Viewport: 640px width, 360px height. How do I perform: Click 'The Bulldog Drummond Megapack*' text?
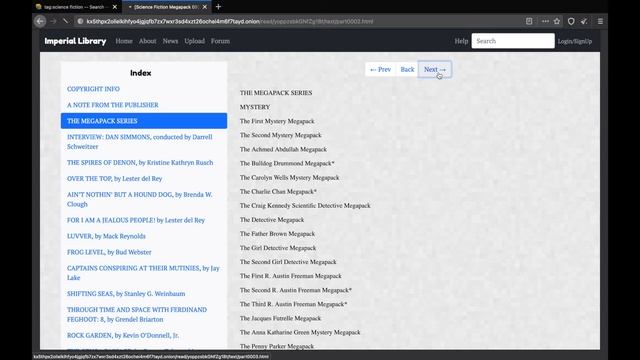tap(287, 163)
